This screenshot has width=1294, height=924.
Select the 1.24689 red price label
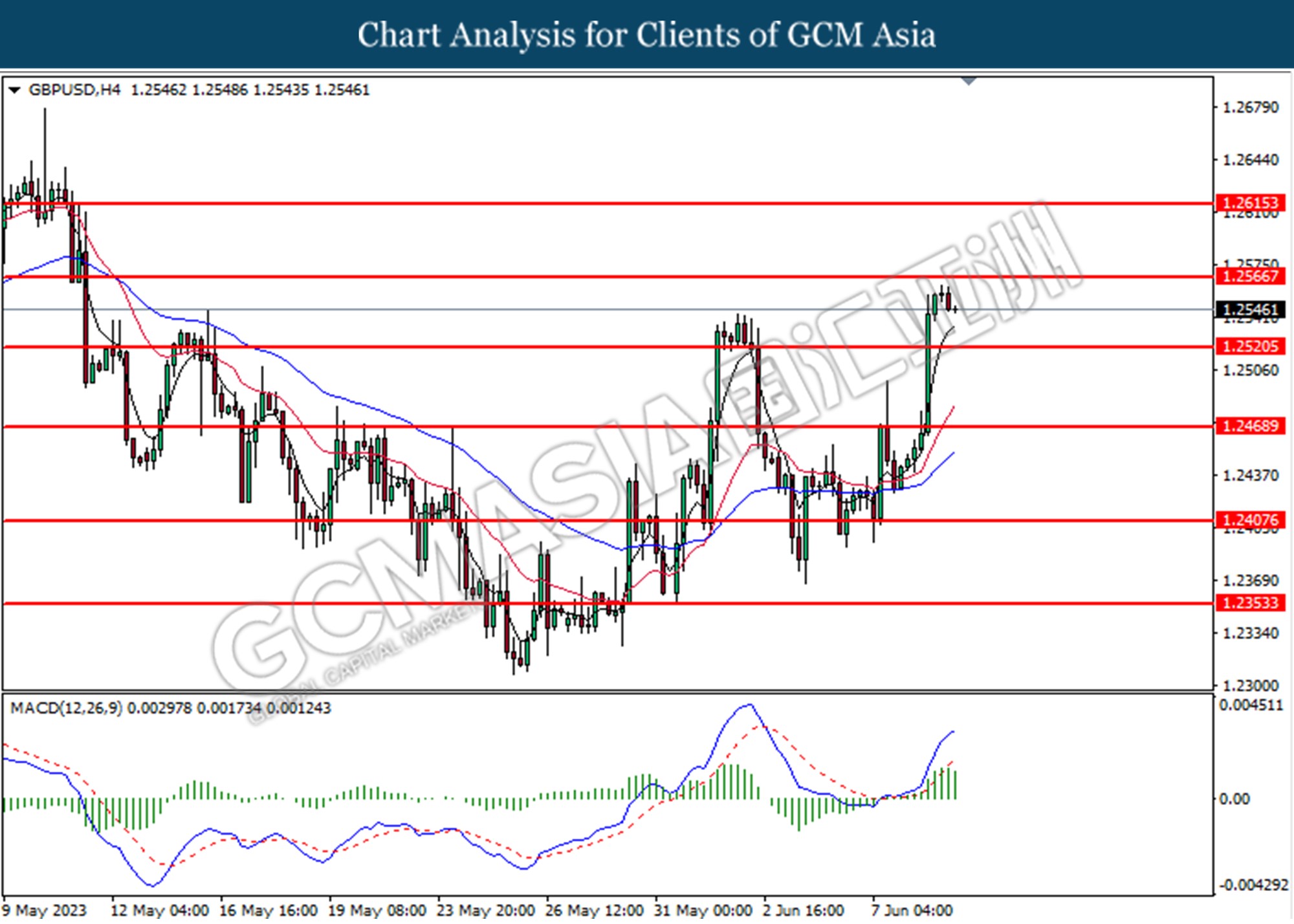1250,426
